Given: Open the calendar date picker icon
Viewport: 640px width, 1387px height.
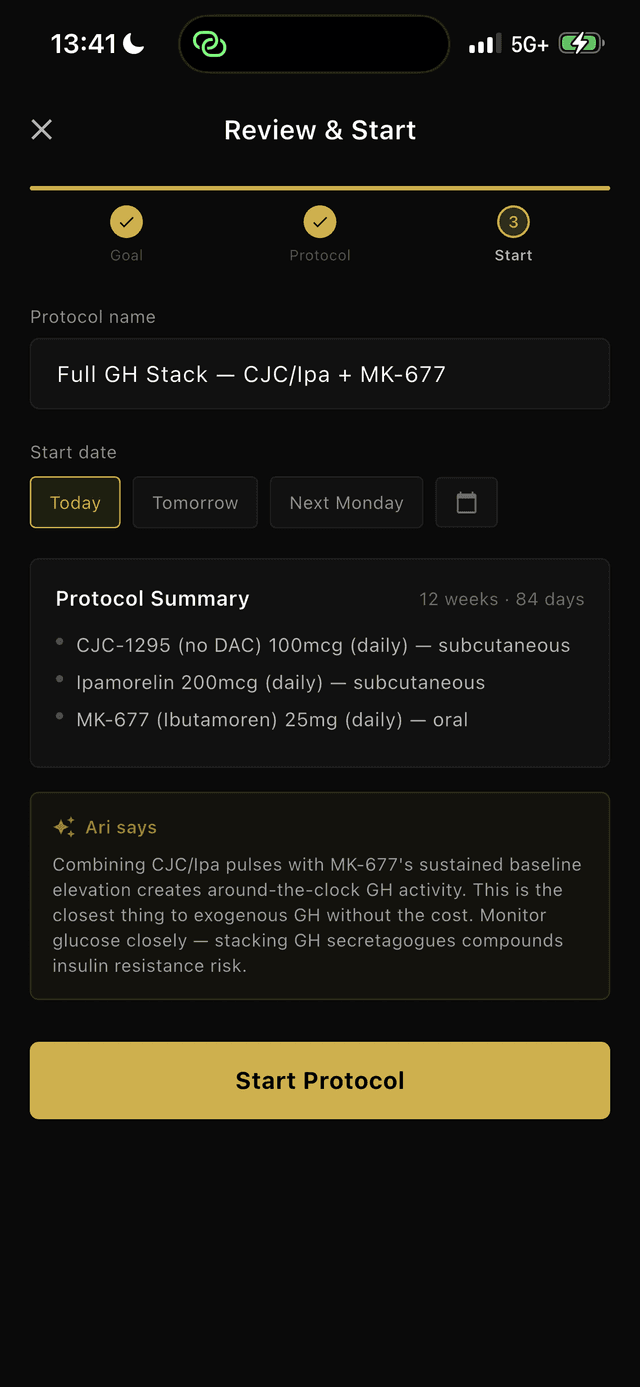Looking at the screenshot, I should [x=466, y=502].
